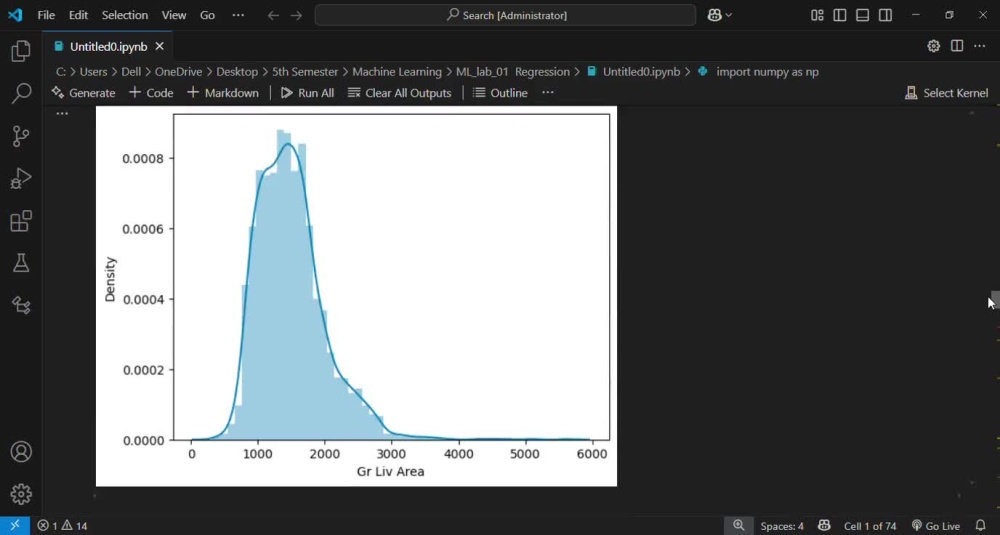Click the Machine Learning breadcrumb segment
The height and width of the screenshot is (535, 1000).
[x=397, y=72]
